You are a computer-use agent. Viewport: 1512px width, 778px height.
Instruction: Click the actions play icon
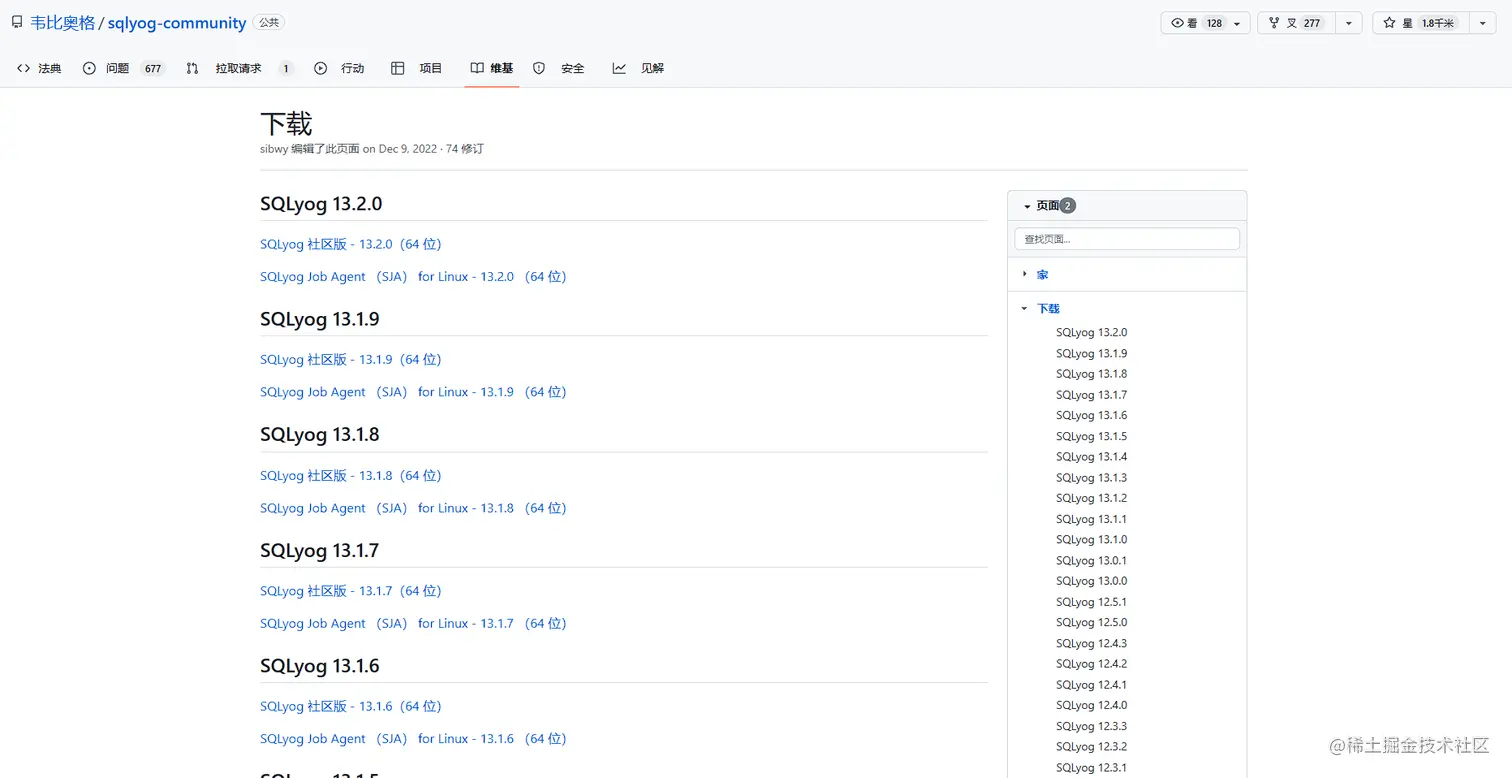pyautogui.click(x=320, y=68)
